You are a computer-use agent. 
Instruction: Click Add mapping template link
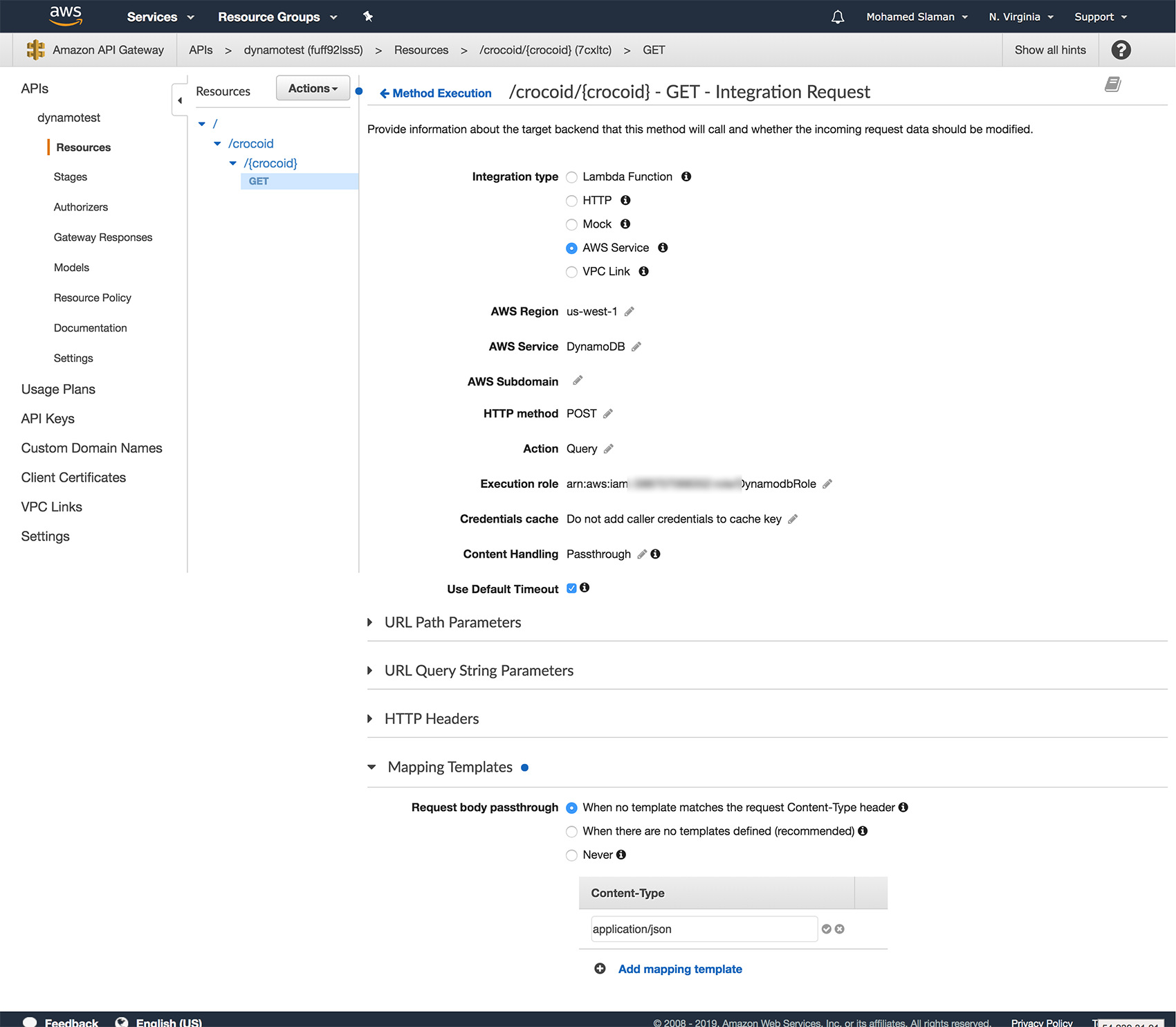coord(680,969)
